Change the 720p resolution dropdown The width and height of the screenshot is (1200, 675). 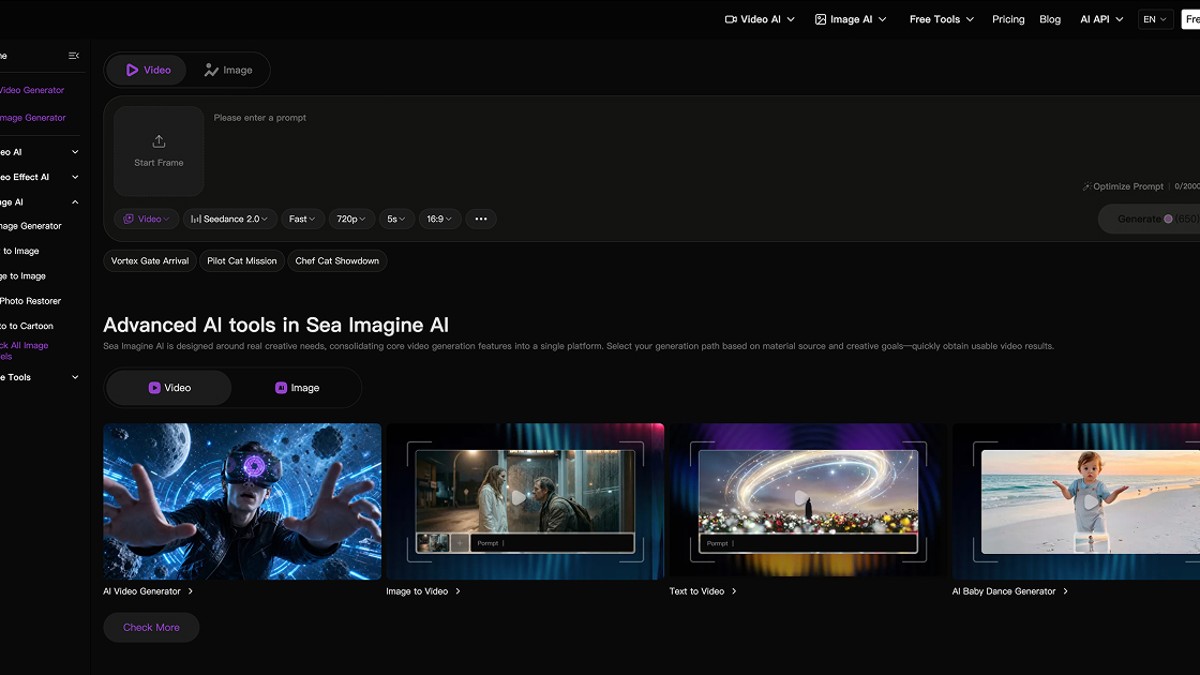(x=351, y=219)
